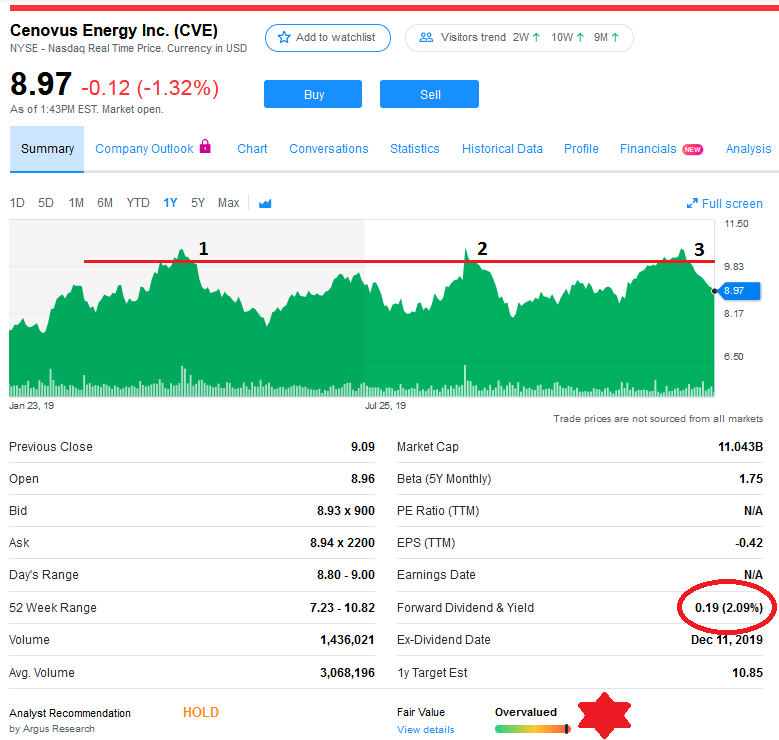
Task: Add Cenovus to watchlist
Action: 328,38
